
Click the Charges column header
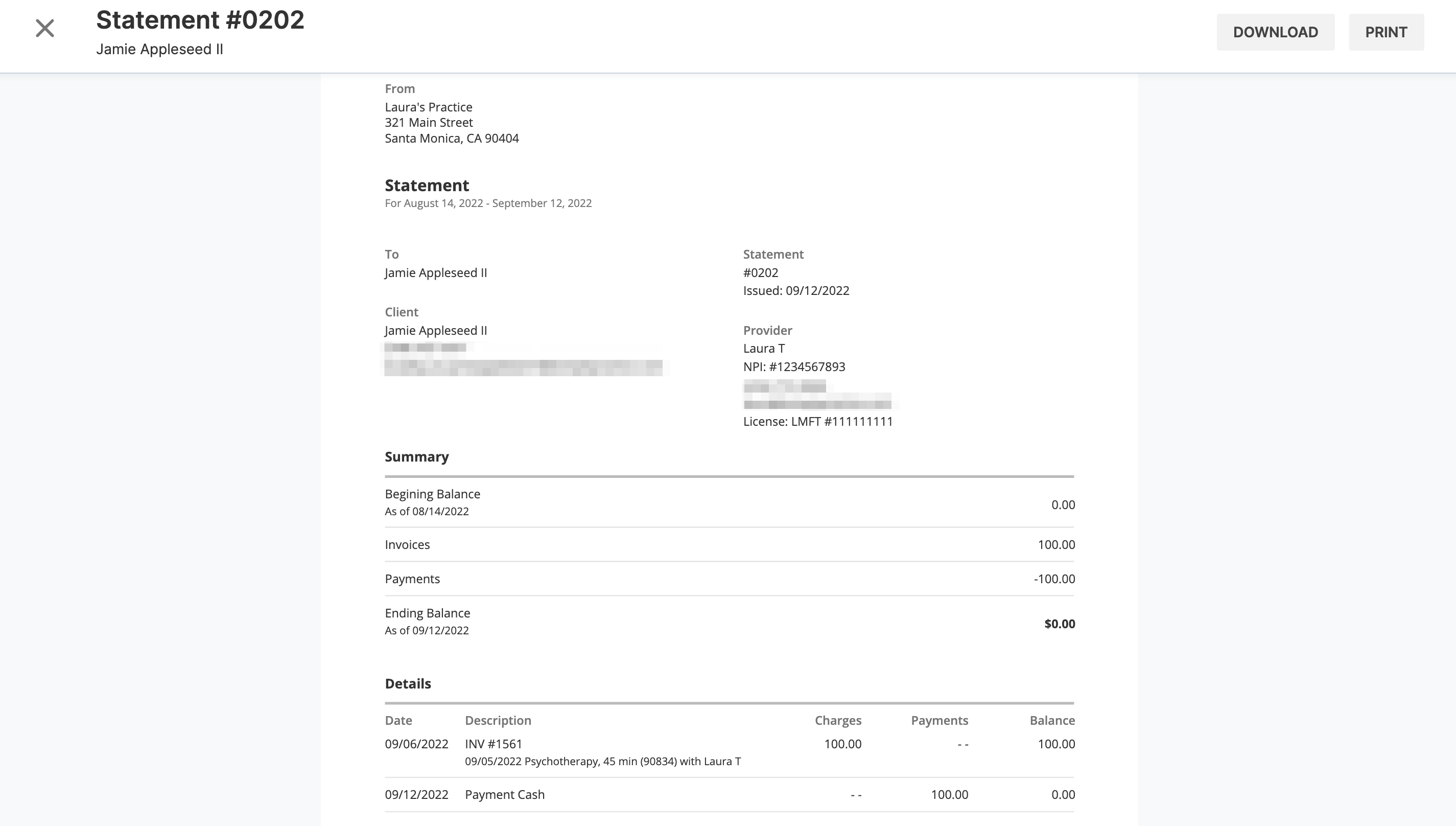coord(837,721)
